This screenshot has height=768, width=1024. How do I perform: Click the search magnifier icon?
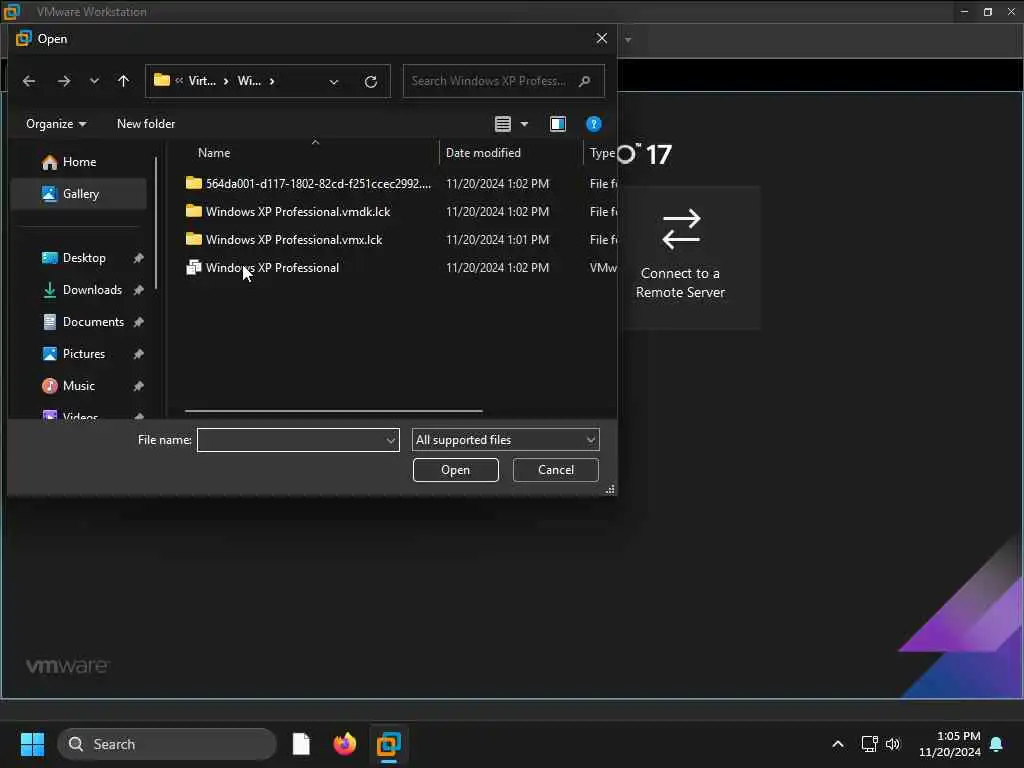coord(584,81)
